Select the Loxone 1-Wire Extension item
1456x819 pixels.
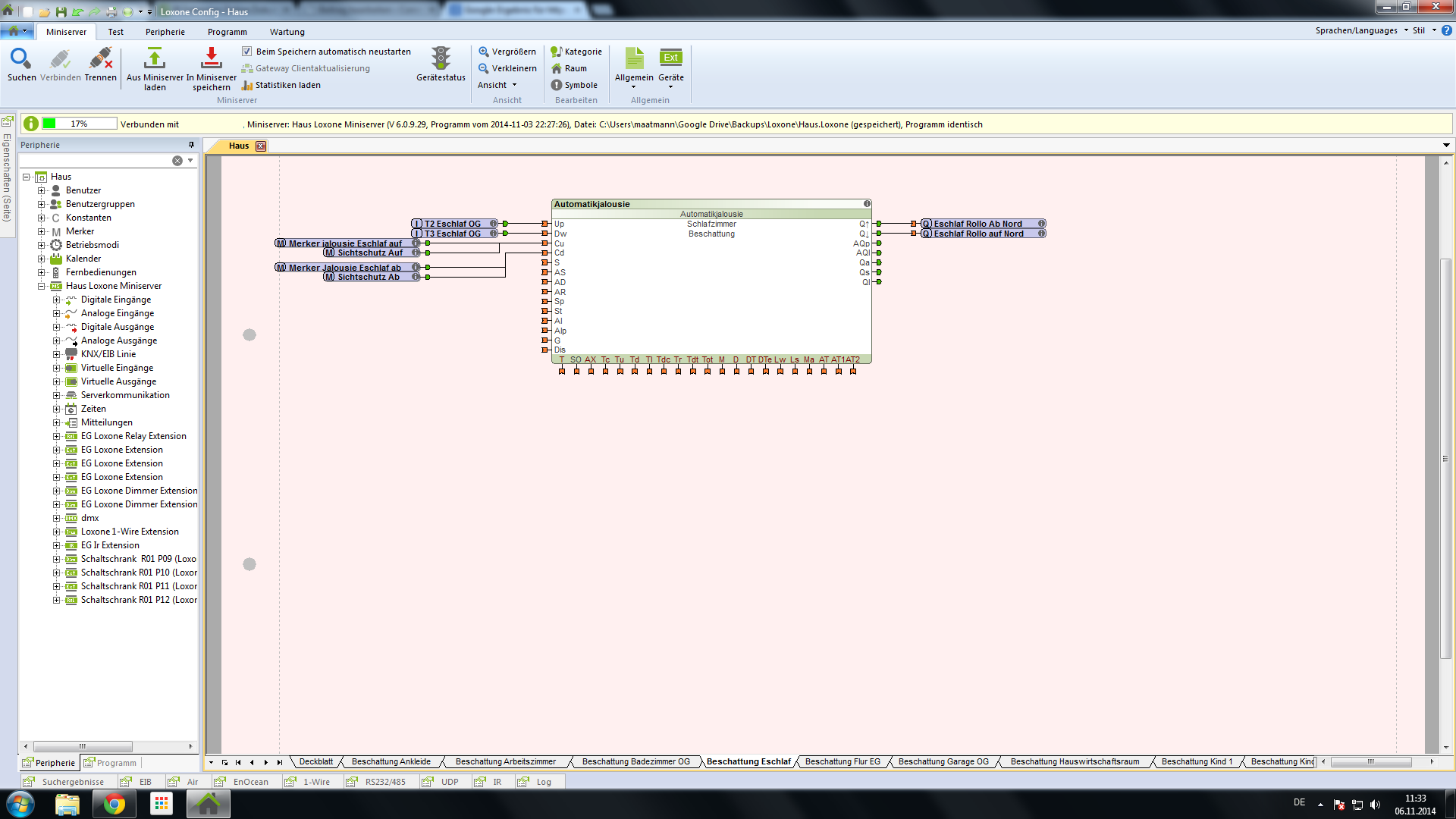click(x=130, y=532)
